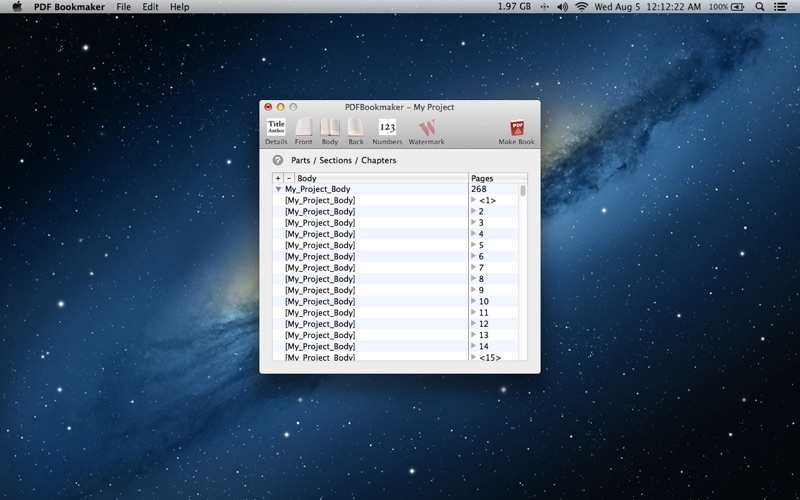Select the Body section icon
Image resolution: width=800 pixels, height=500 pixels.
point(330,128)
